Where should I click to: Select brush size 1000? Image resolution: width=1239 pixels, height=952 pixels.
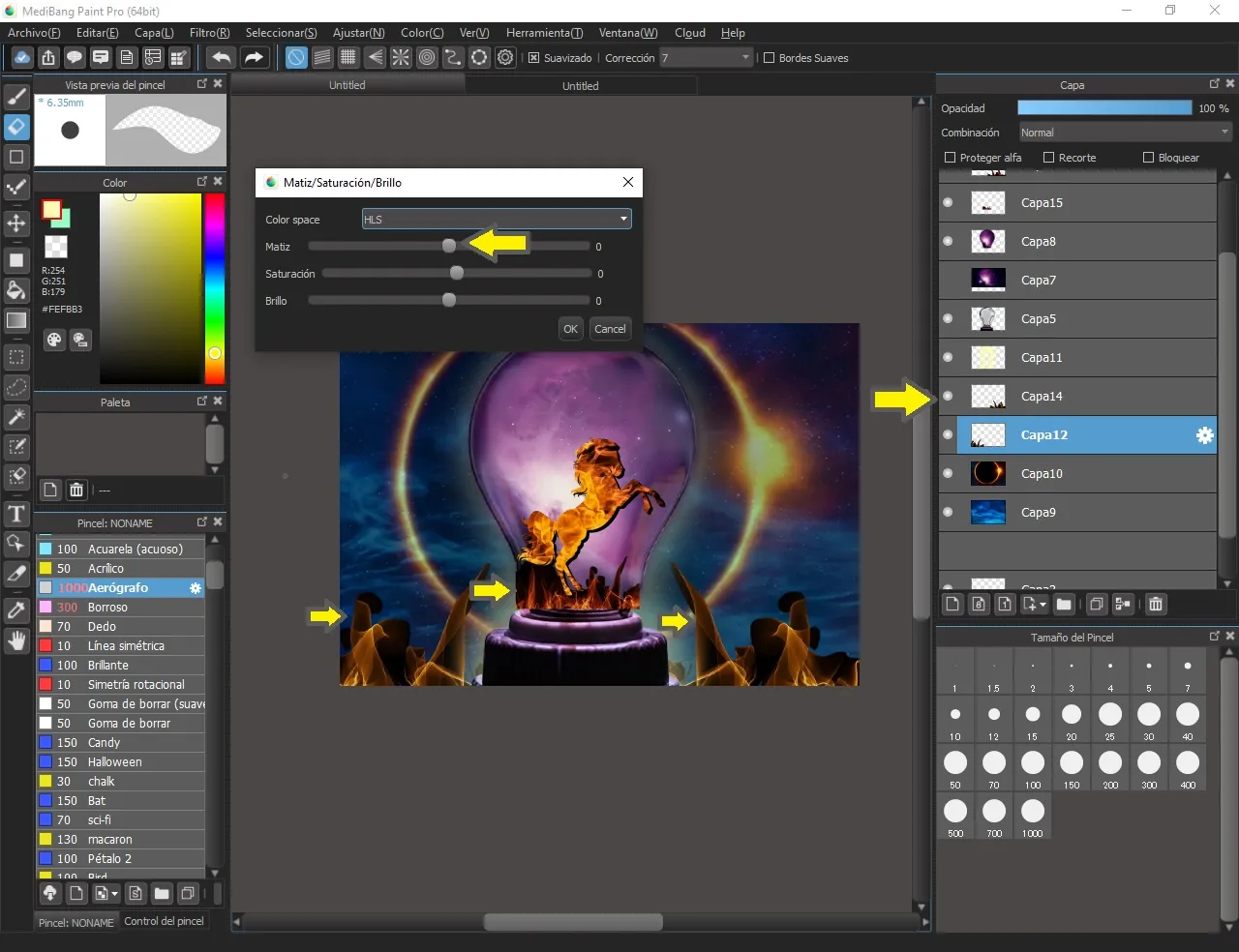pyautogui.click(x=1033, y=817)
